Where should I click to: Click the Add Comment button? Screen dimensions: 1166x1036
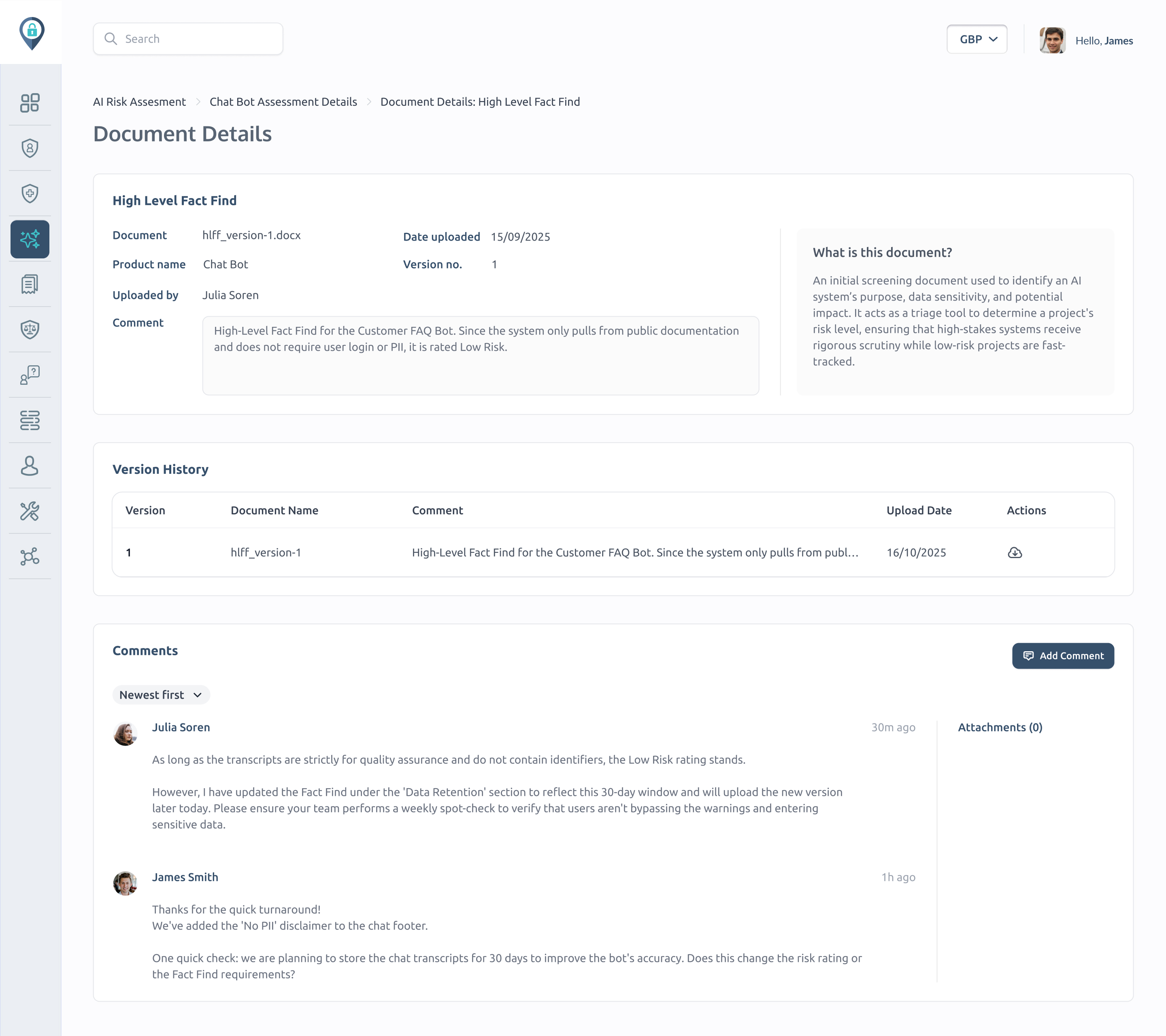point(1063,656)
